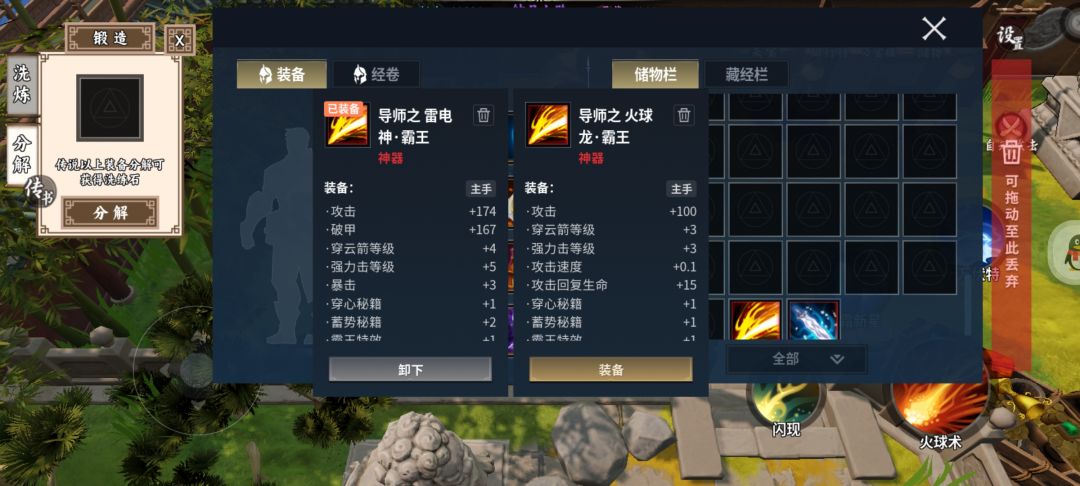Click the equipped 雷电神·霸王 weapon icon
The image size is (1080, 486).
[347, 125]
